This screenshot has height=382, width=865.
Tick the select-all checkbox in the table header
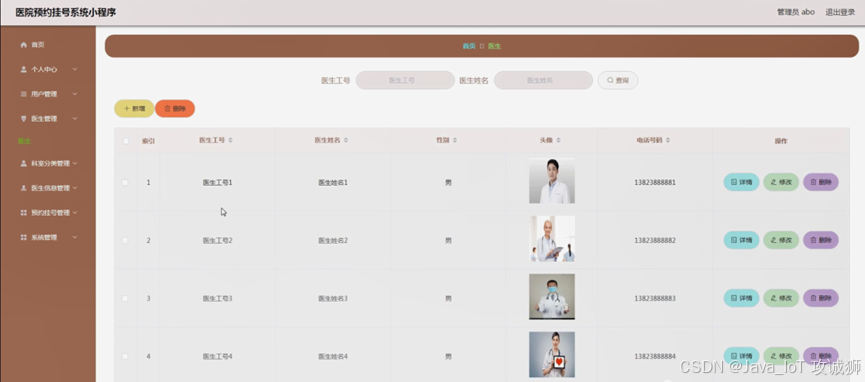tap(125, 141)
